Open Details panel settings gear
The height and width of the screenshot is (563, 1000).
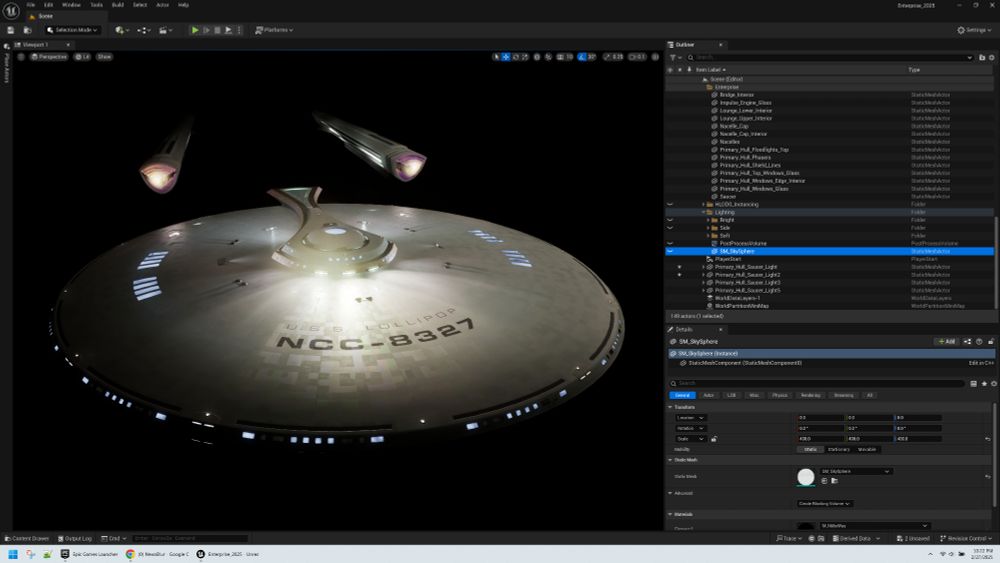[x=994, y=384]
